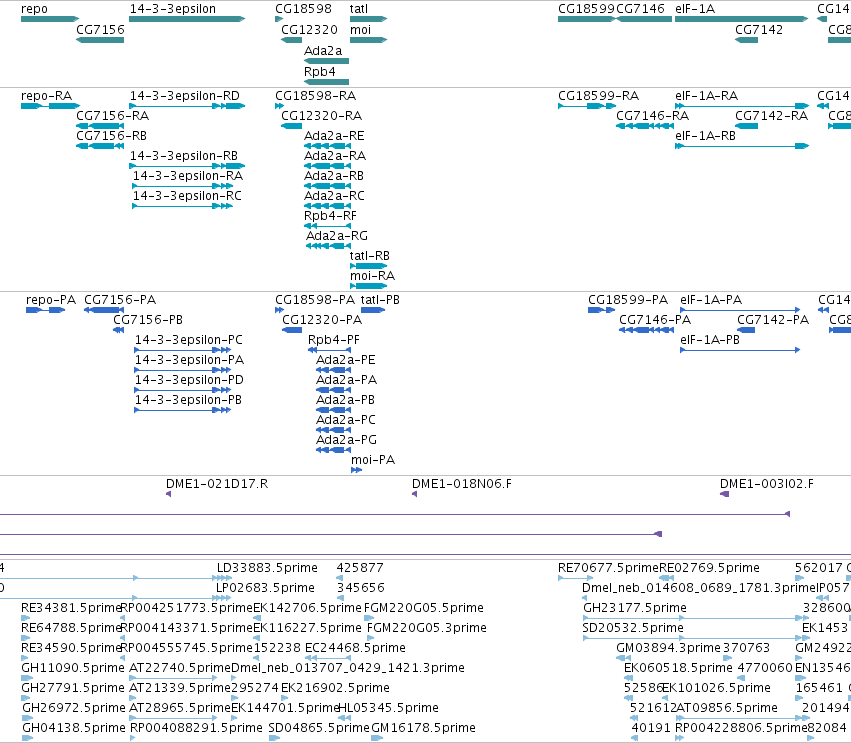Image resolution: width=851 pixels, height=743 pixels.
Task: Open EST AT22740.5prime
Action: [x=180, y=668]
